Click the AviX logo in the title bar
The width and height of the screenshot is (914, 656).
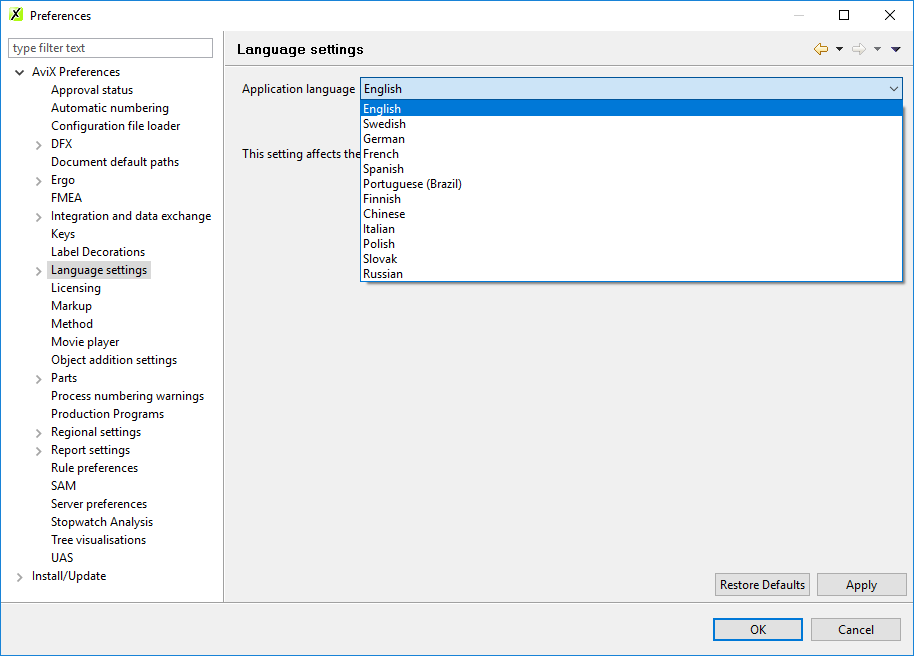click(x=14, y=15)
